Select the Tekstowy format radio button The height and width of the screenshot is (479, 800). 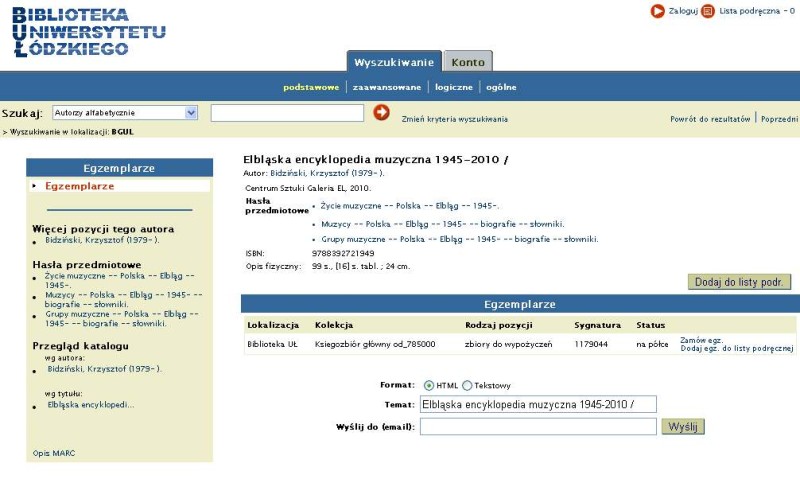[467, 385]
